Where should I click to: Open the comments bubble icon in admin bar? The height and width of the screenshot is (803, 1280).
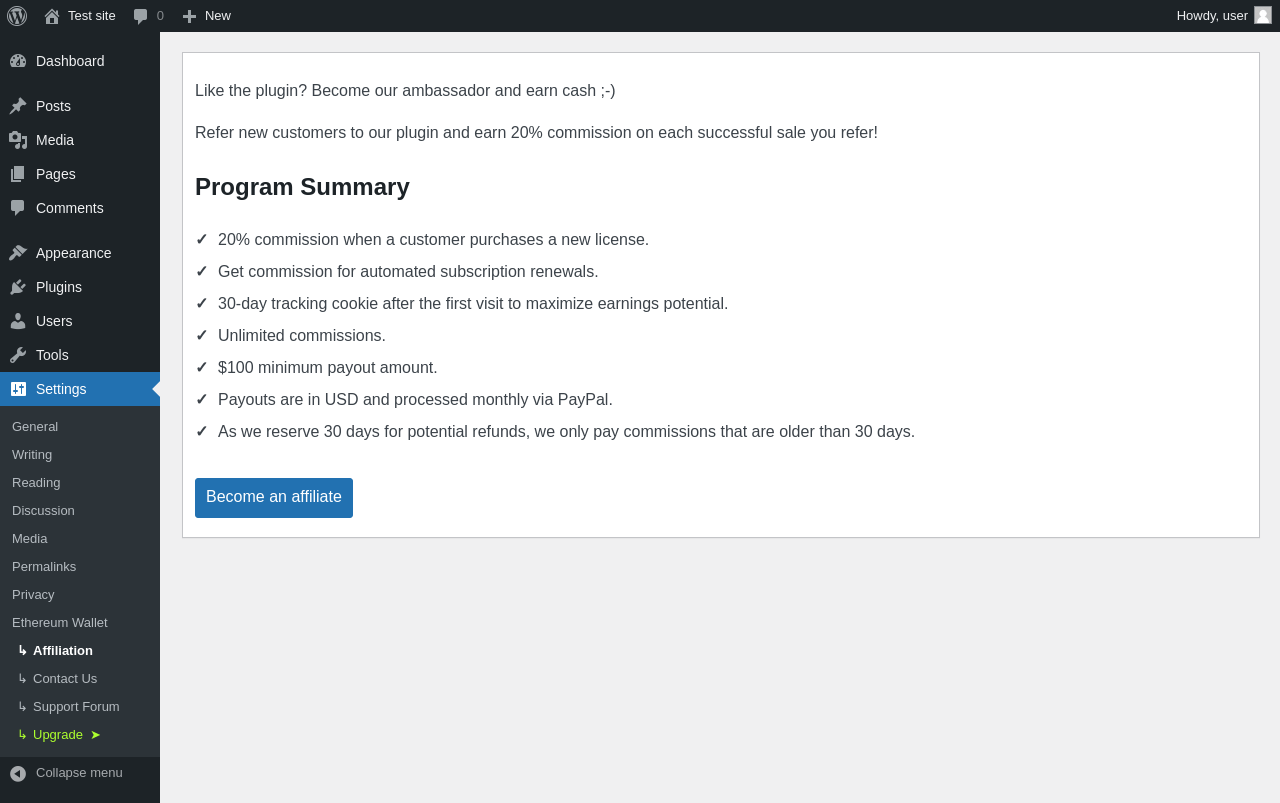click(141, 16)
